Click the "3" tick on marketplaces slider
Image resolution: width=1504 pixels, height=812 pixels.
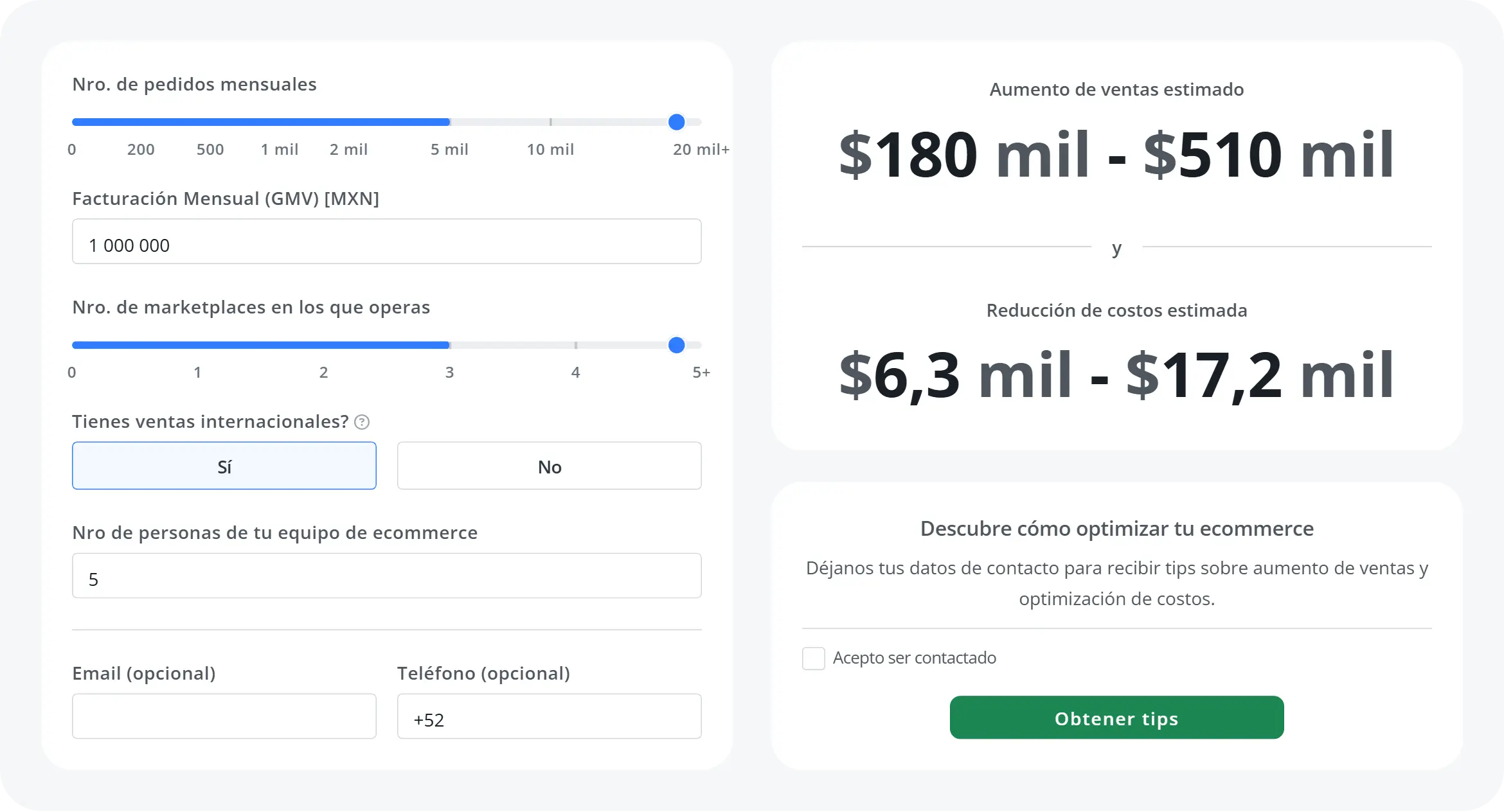click(x=449, y=371)
